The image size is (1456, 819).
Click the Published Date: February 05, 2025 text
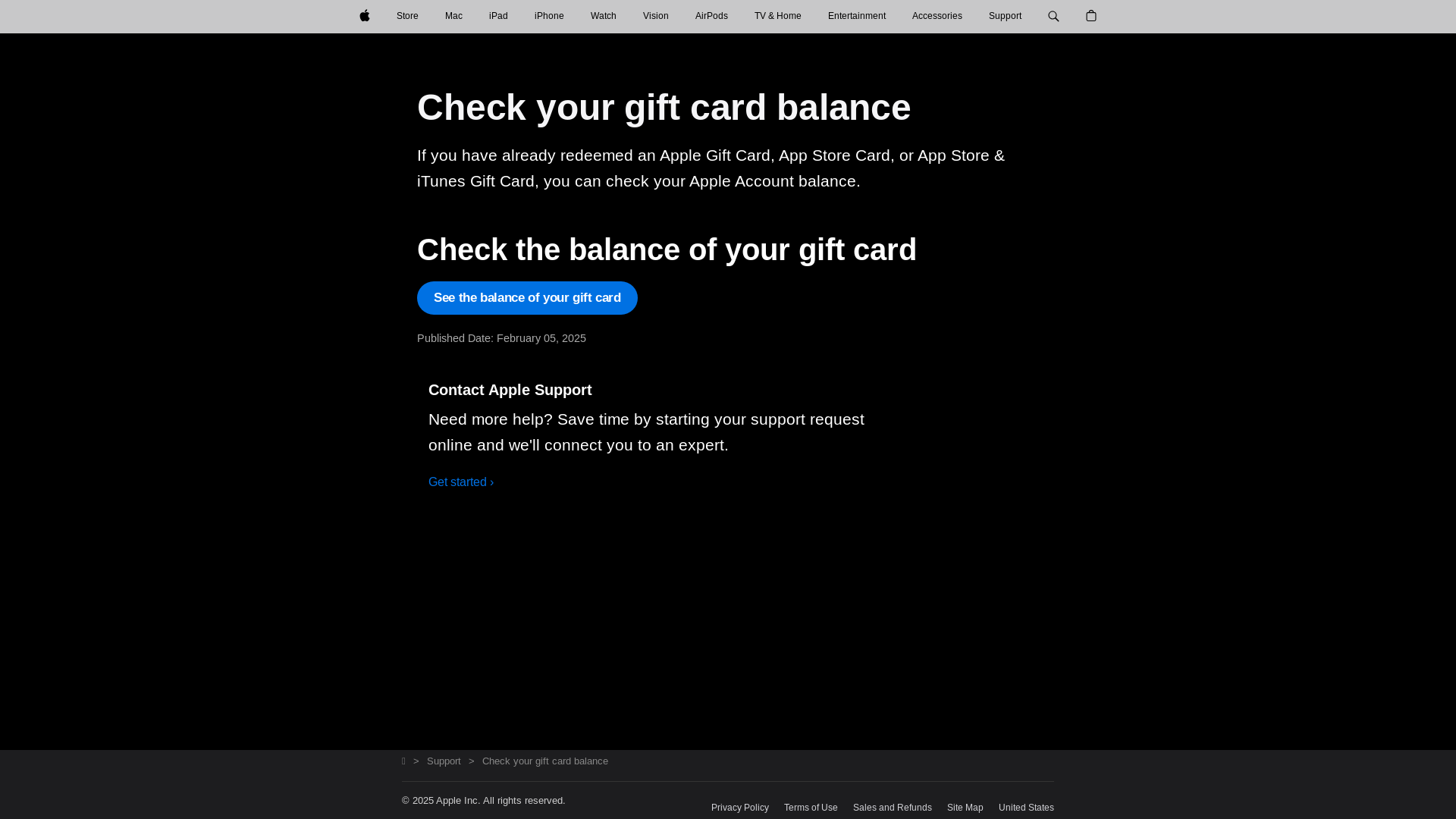(x=501, y=338)
